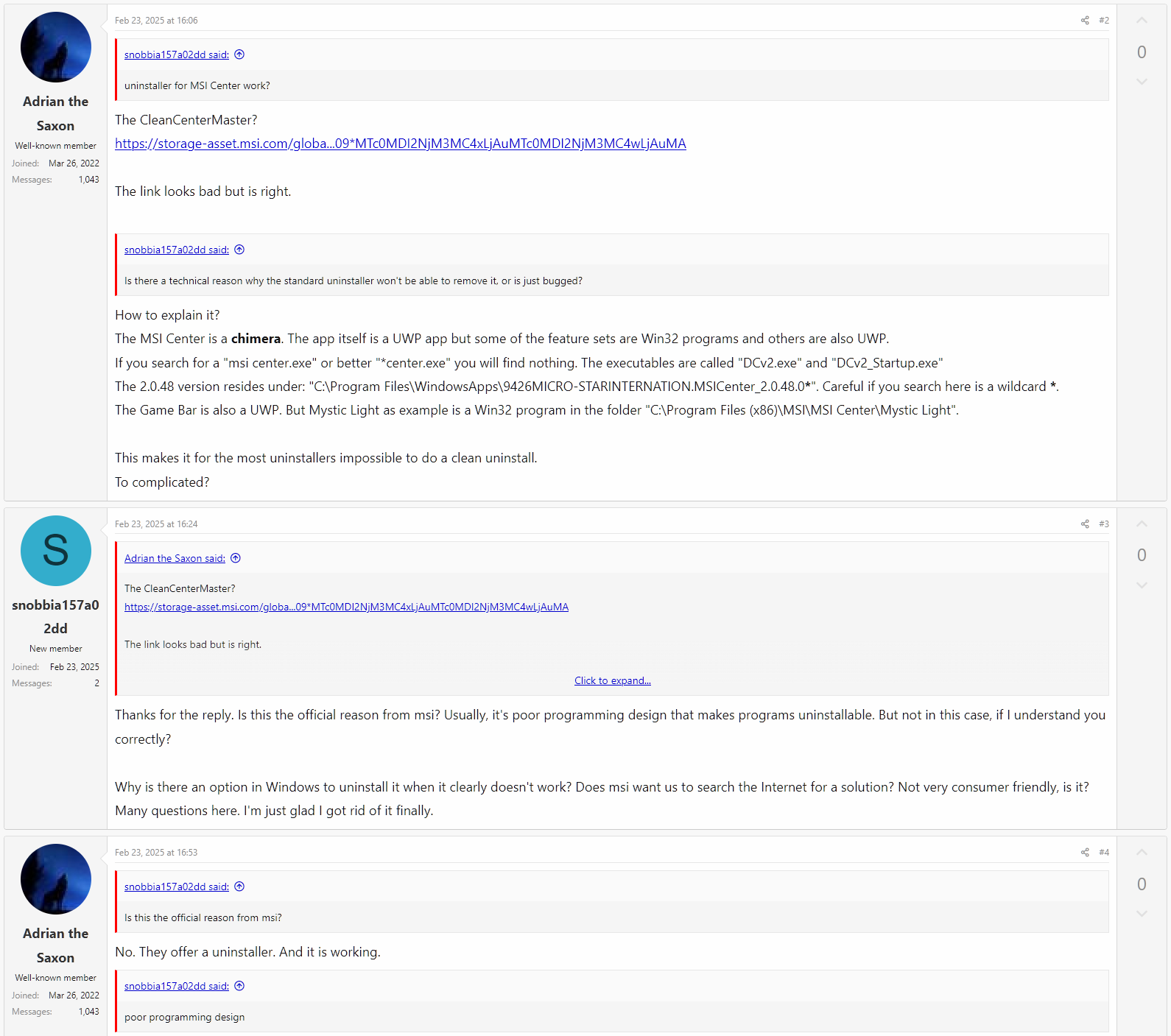This screenshot has width=1171, height=1036.
Task: Open snobbia157a02dd username in post #3 sidebar
Action: coord(56,616)
